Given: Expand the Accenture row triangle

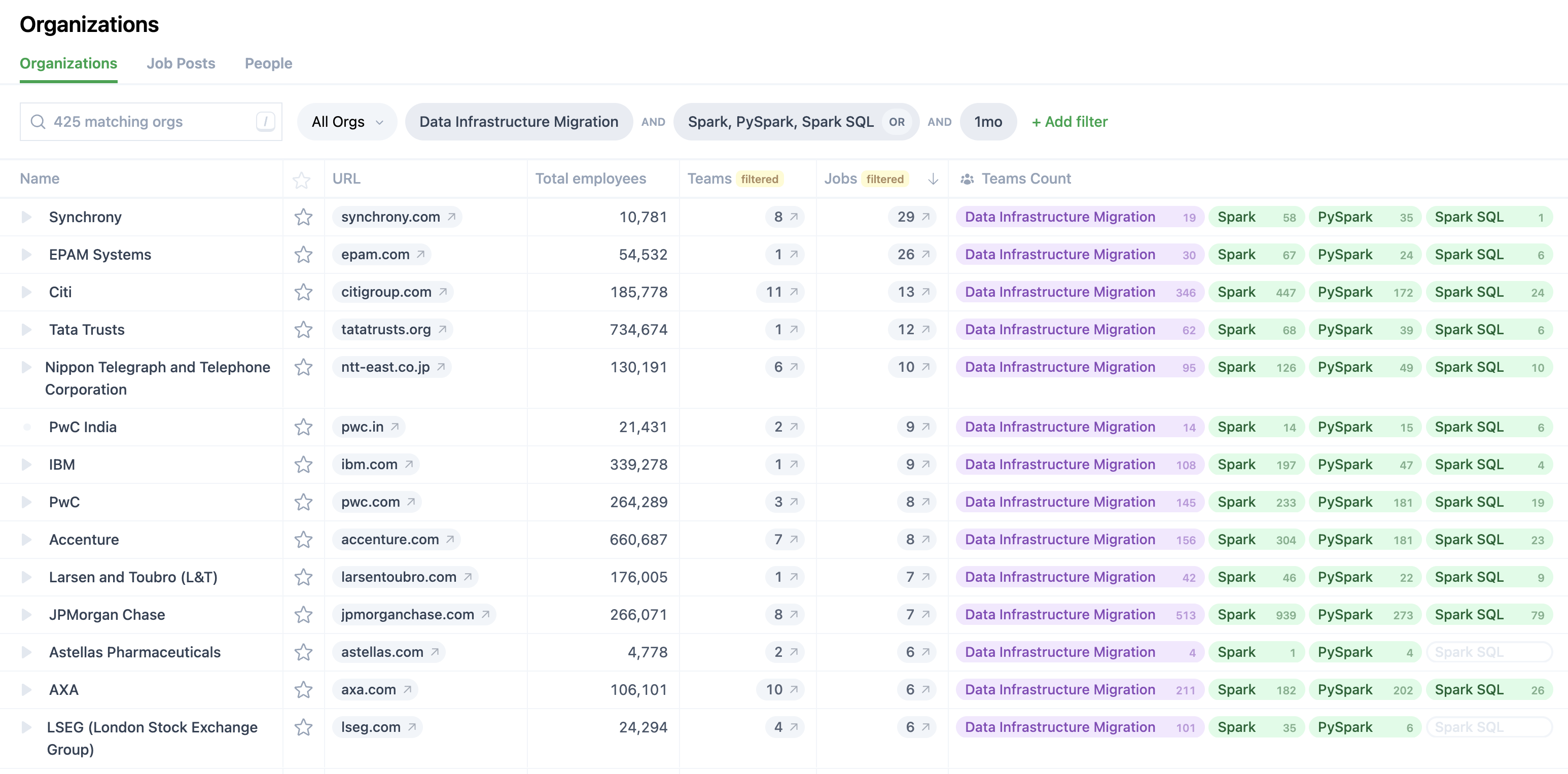Looking at the screenshot, I should [26, 540].
